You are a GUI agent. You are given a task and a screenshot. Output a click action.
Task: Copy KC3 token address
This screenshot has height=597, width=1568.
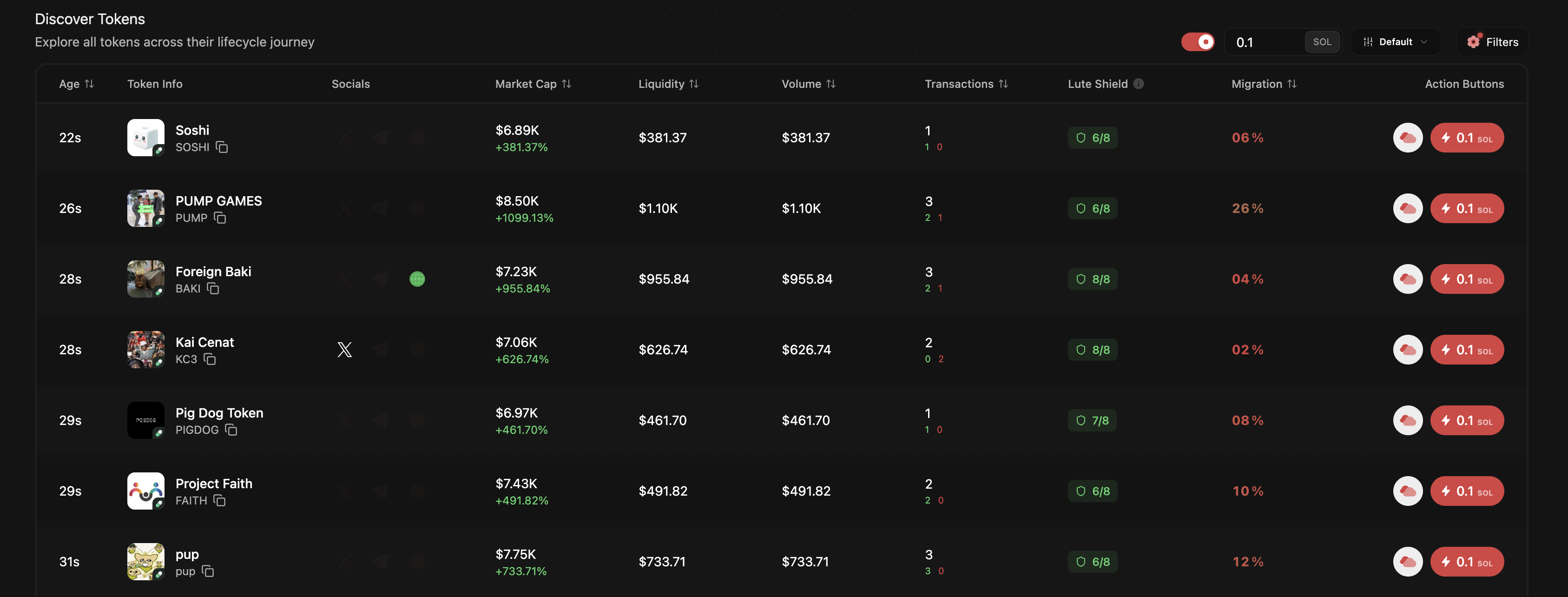pyautogui.click(x=210, y=359)
